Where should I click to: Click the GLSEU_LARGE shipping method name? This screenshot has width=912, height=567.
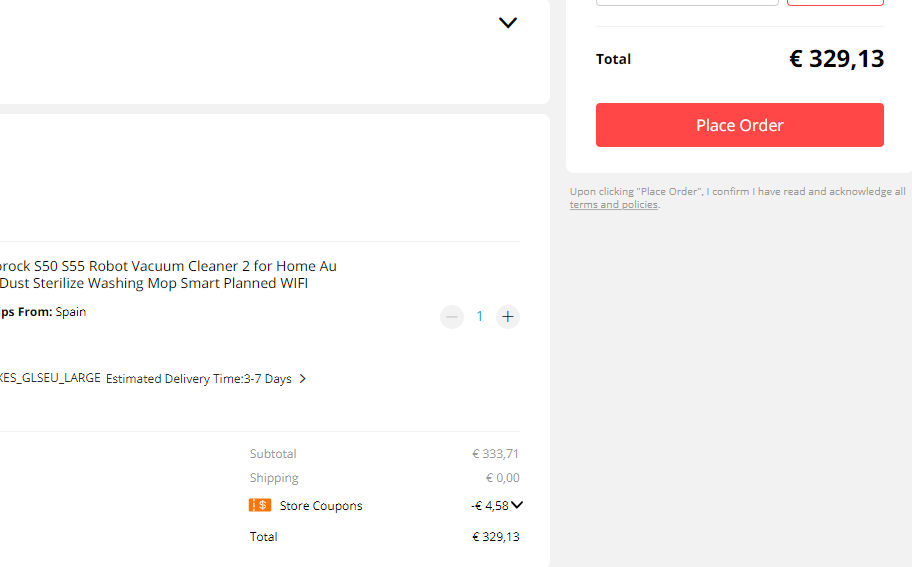point(50,379)
